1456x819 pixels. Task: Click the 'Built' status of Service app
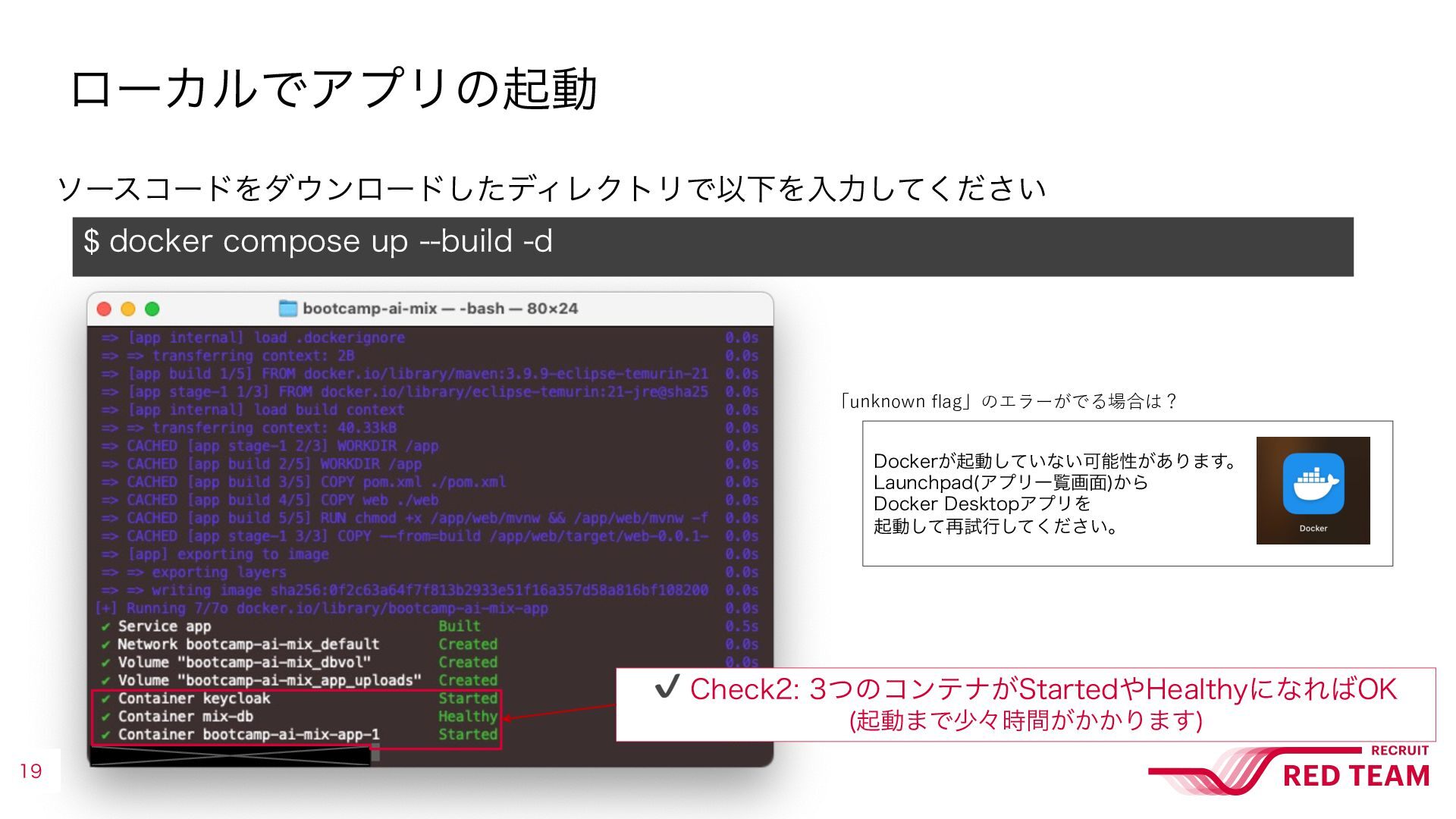tap(460, 626)
